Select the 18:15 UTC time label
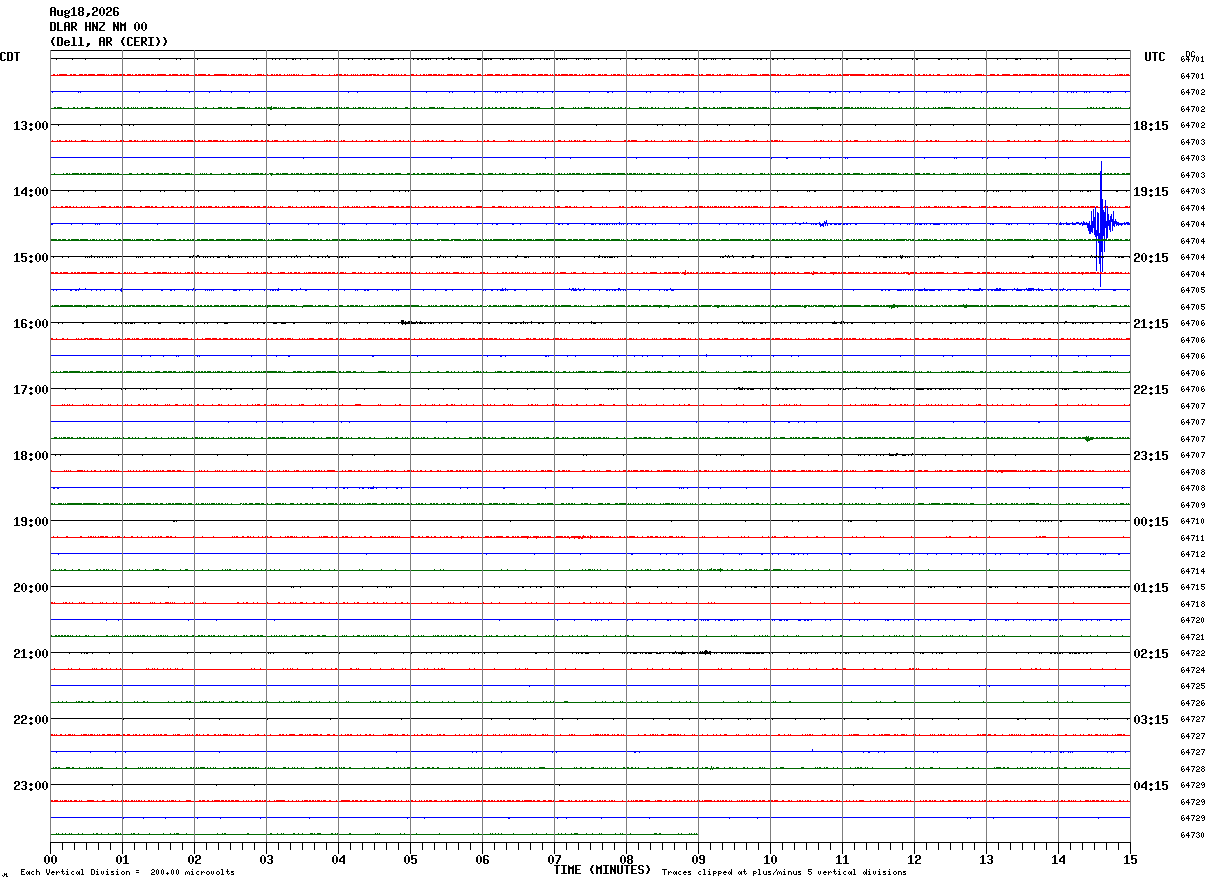 coord(1152,126)
